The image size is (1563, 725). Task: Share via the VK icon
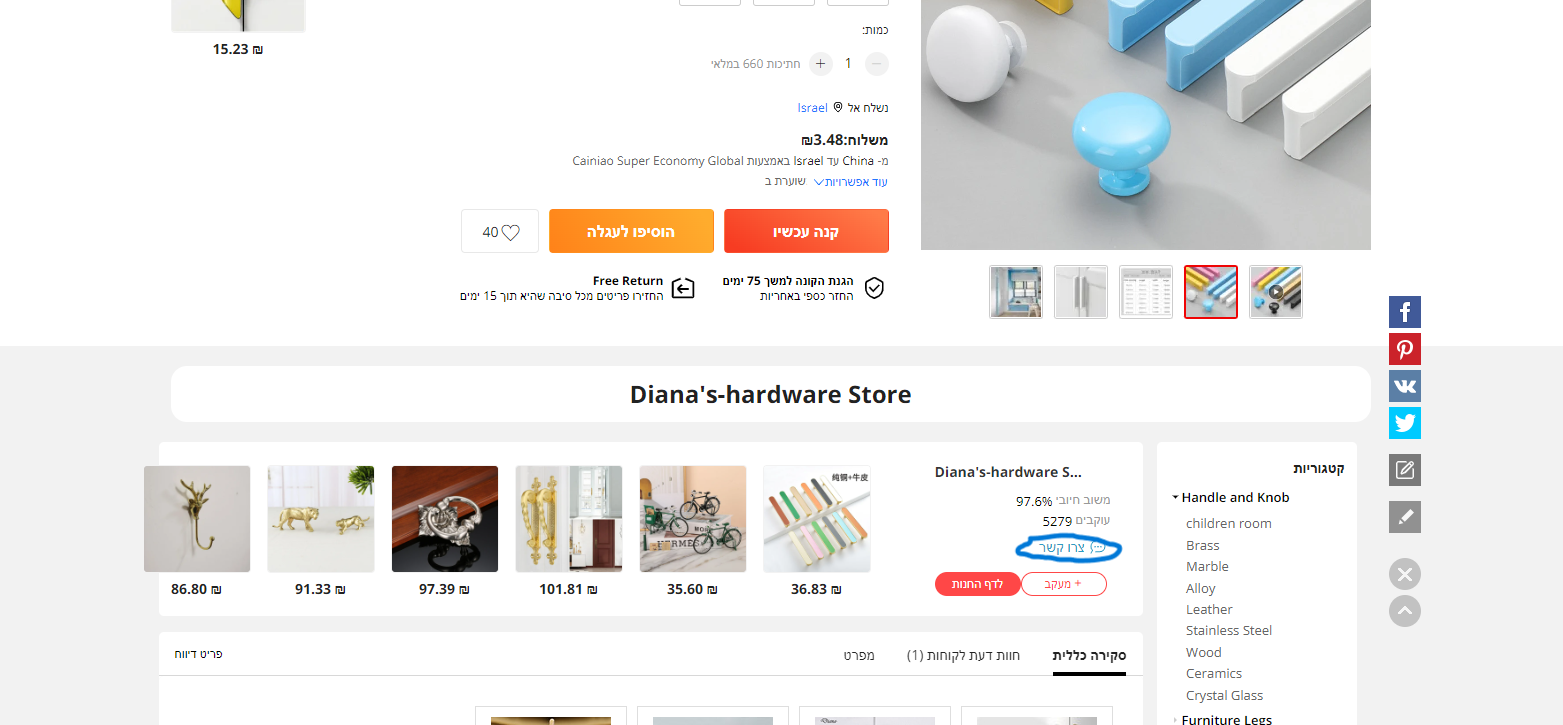1404,386
